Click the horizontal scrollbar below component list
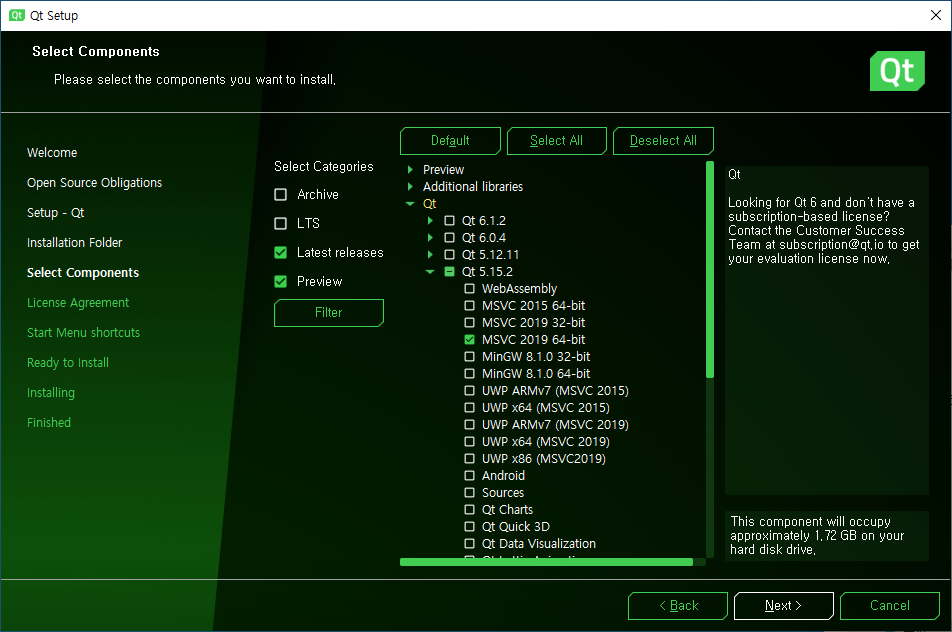 tap(546, 562)
